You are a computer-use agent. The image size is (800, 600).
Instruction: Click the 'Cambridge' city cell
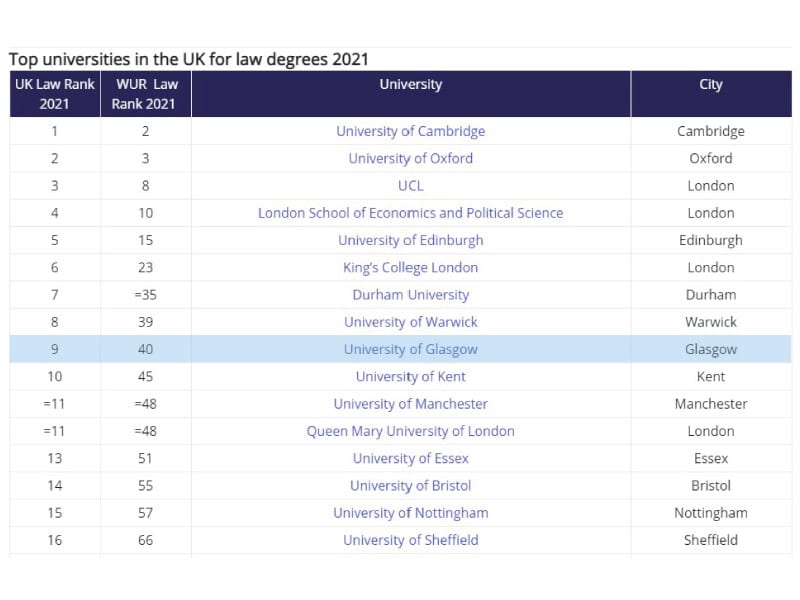[x=711, y=131]
